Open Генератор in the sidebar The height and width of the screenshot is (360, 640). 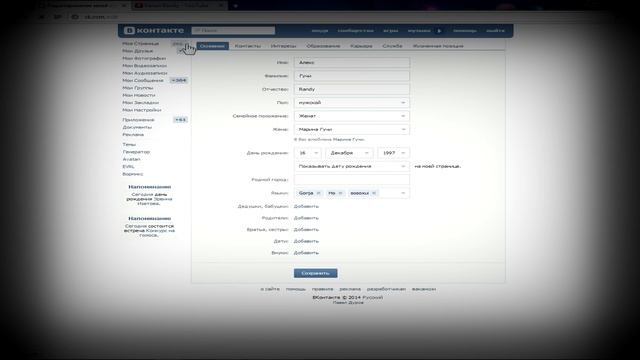pyautogui.click(x=136, y=151)
